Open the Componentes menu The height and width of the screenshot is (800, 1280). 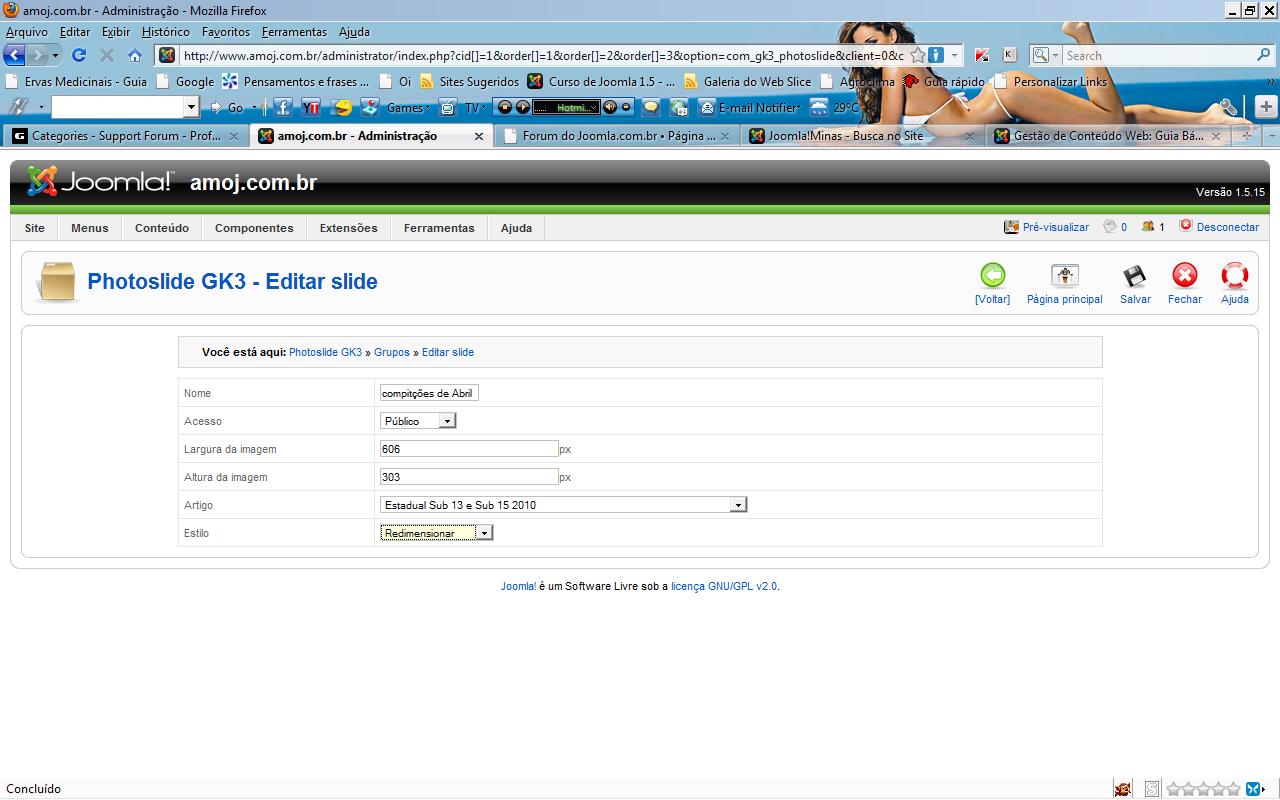coord(254,228)
